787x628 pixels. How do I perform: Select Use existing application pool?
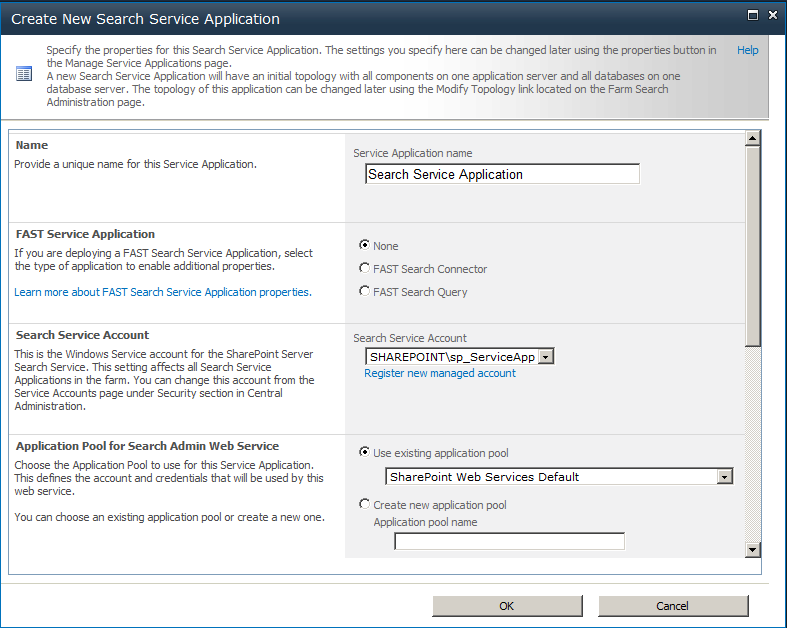point(364,452)
